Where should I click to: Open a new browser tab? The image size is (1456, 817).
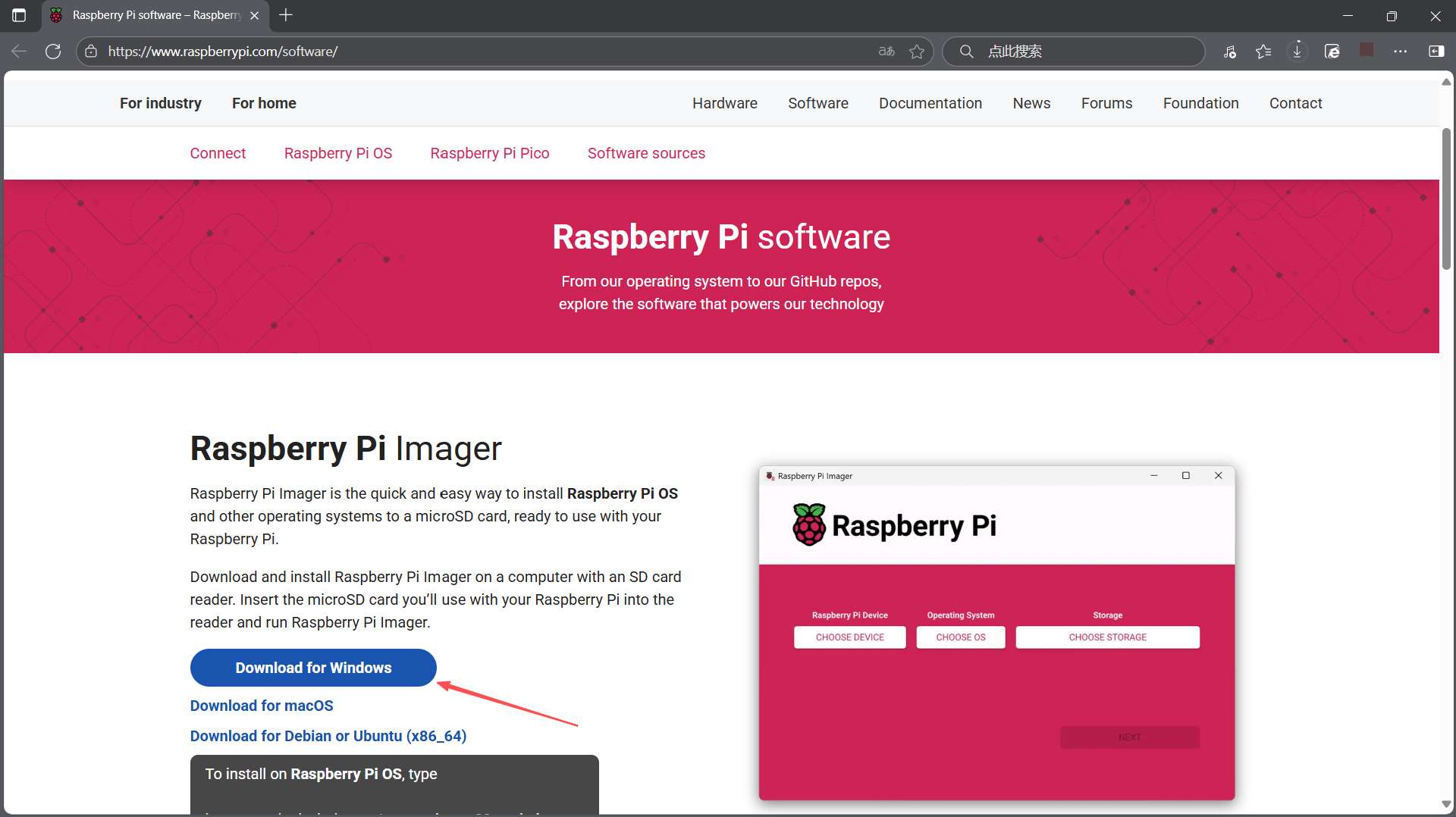coord(286,15)
